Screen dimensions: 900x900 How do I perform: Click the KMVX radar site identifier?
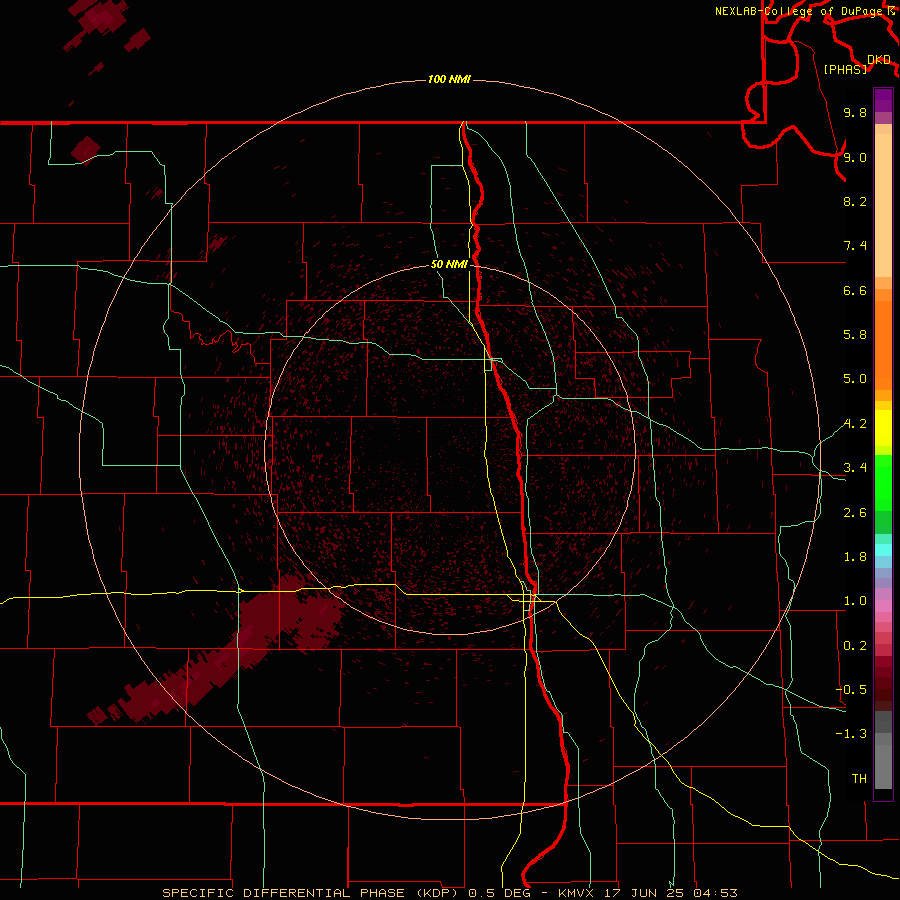(576, 893)
